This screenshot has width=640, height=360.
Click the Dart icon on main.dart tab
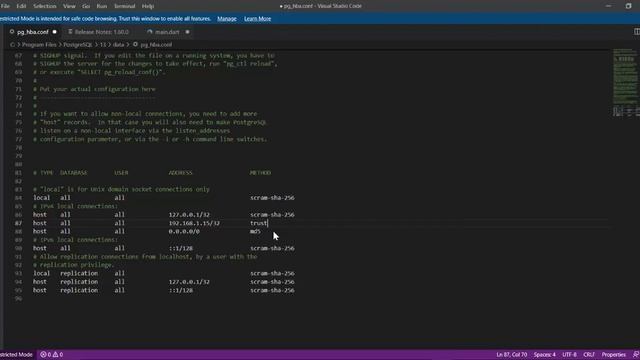coord(149,32)
